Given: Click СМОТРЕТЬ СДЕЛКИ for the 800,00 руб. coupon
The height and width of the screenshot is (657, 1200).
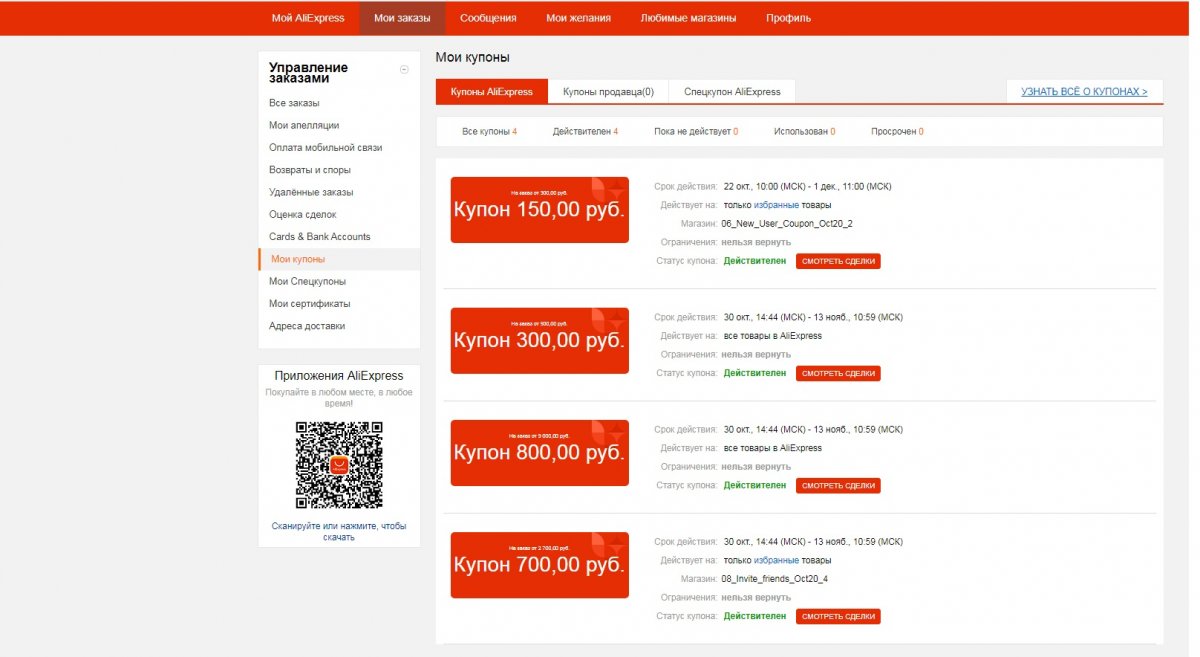Looking at the screenshot, I should pos(838,485).
